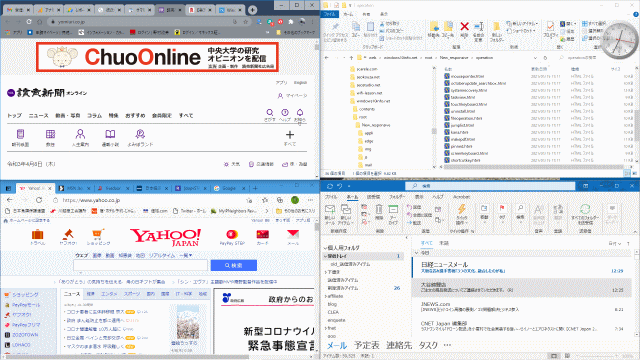Viewport: 640px width, 360px height.
Task: Compose with the 新しいメール icon in Outlook
Action: tap(330, 209)
